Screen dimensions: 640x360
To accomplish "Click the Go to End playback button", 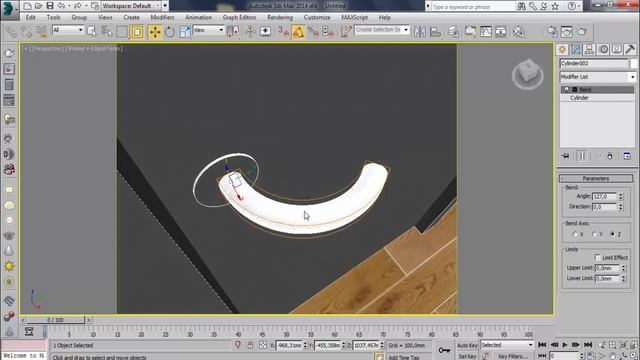I will pyautogui.click(x=588, y=345).
